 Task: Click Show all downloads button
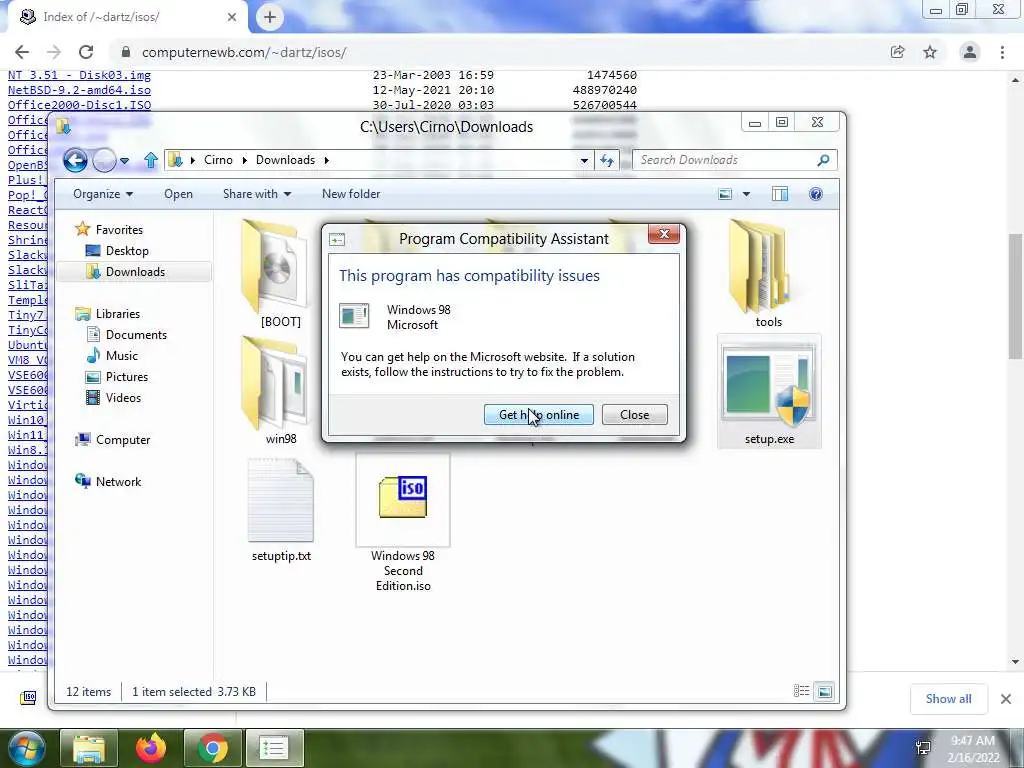[948, 699]
